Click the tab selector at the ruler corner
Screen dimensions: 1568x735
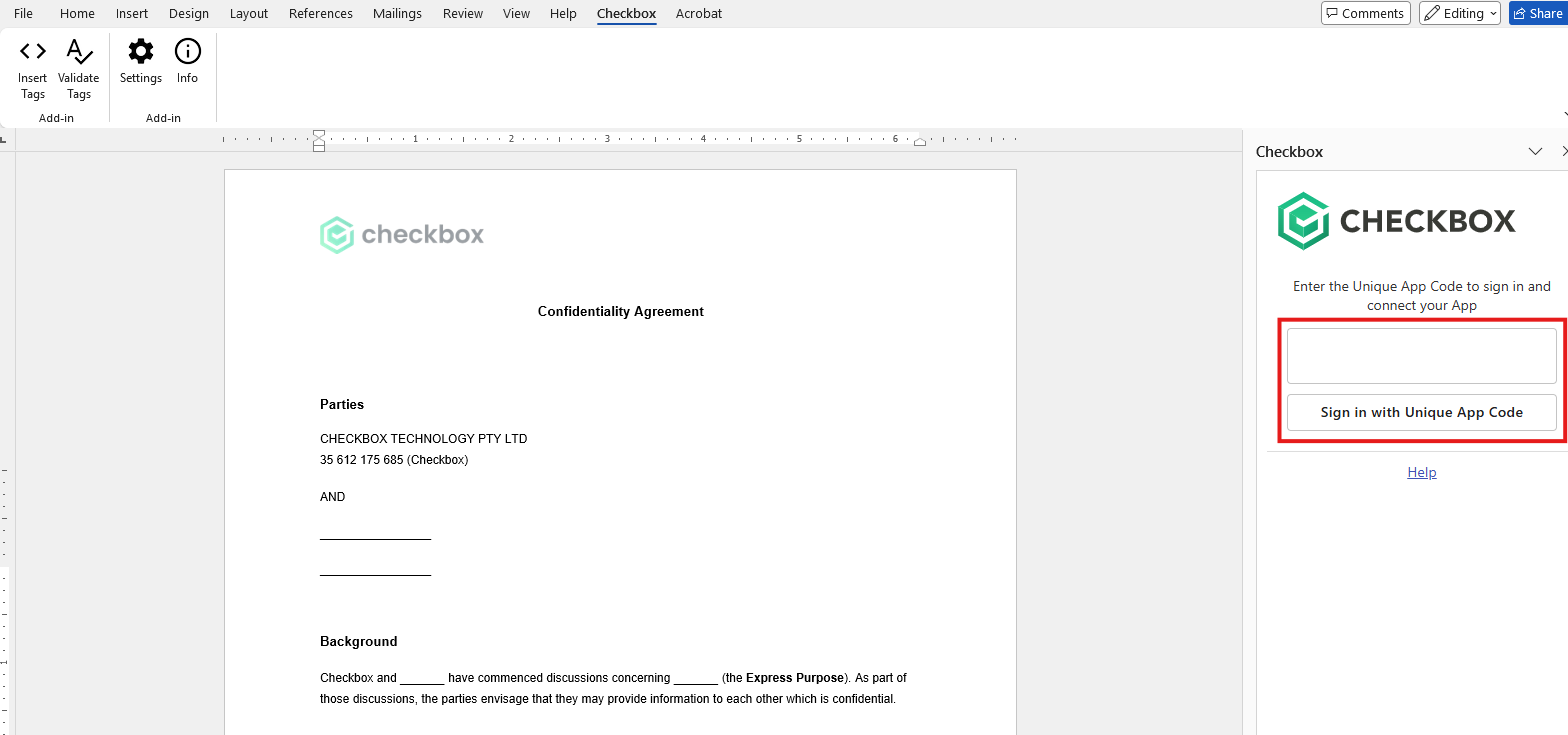[4, 139]
